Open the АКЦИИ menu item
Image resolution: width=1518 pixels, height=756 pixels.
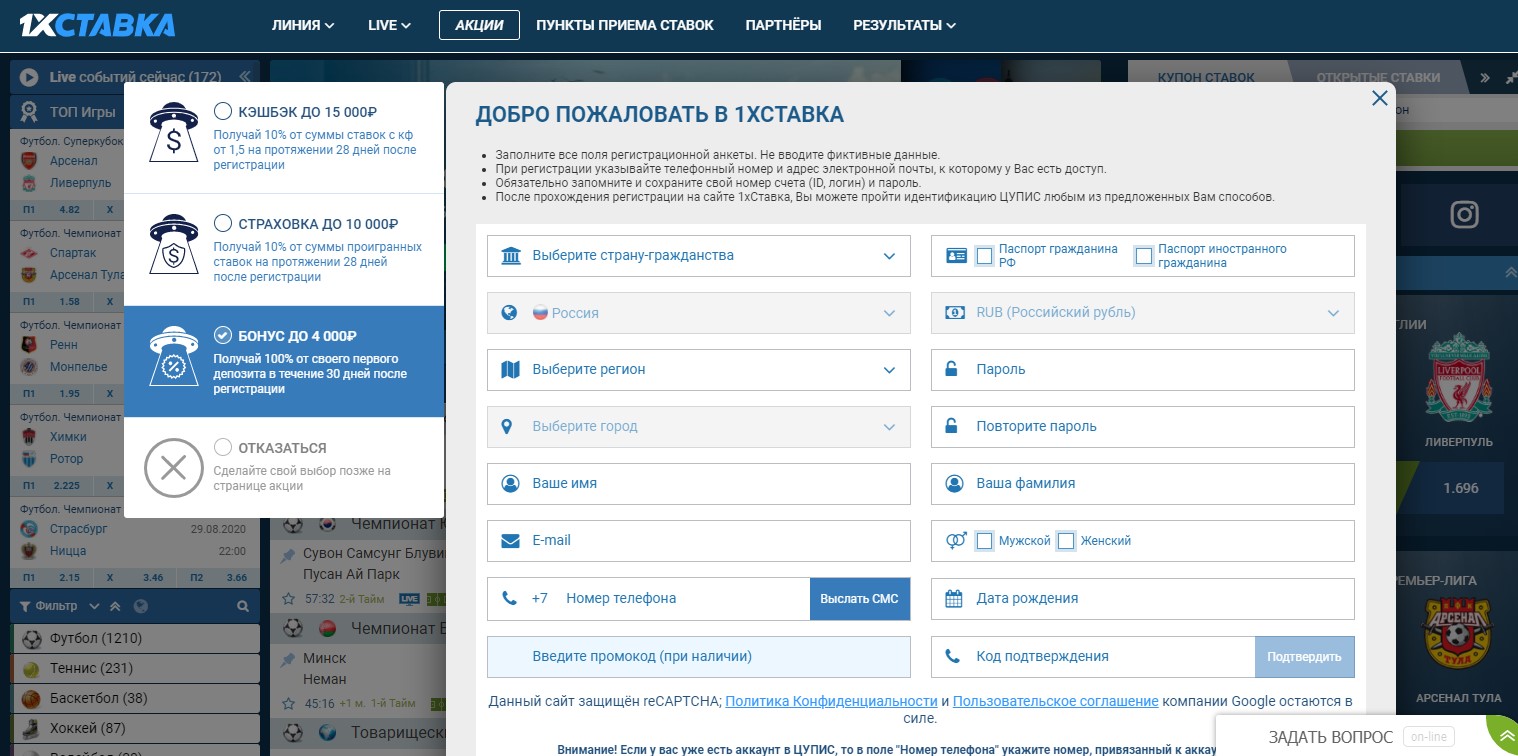tap(479, 25)
